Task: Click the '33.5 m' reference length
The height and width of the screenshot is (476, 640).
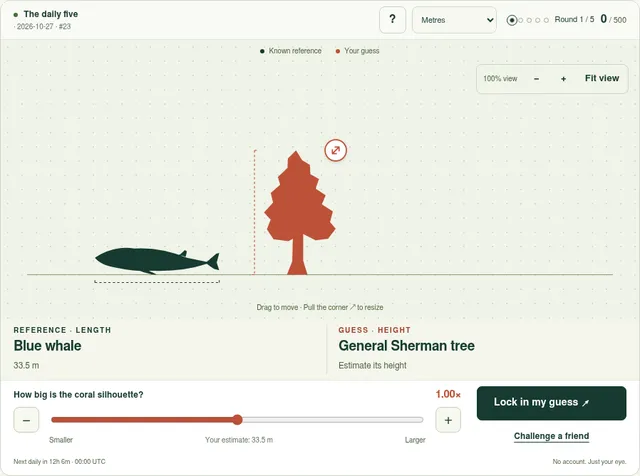Action: 26,365
